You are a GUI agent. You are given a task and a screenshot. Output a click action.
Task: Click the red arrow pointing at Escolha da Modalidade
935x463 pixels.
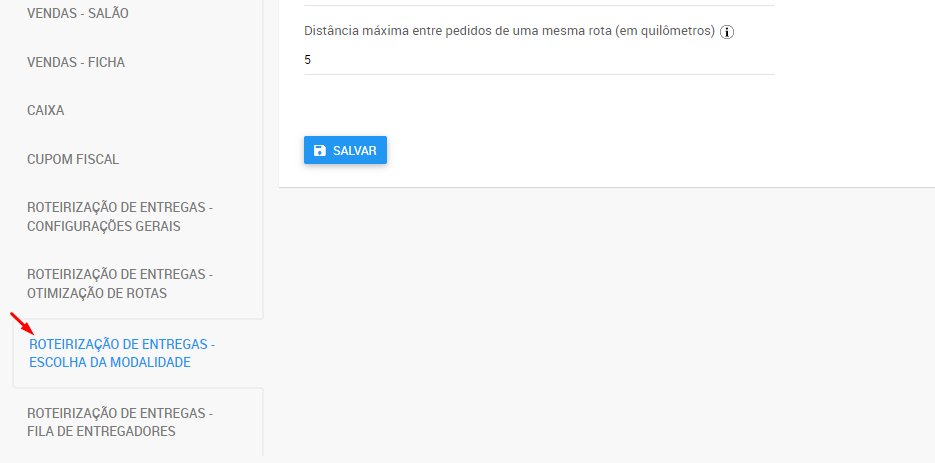coord(23,325)
